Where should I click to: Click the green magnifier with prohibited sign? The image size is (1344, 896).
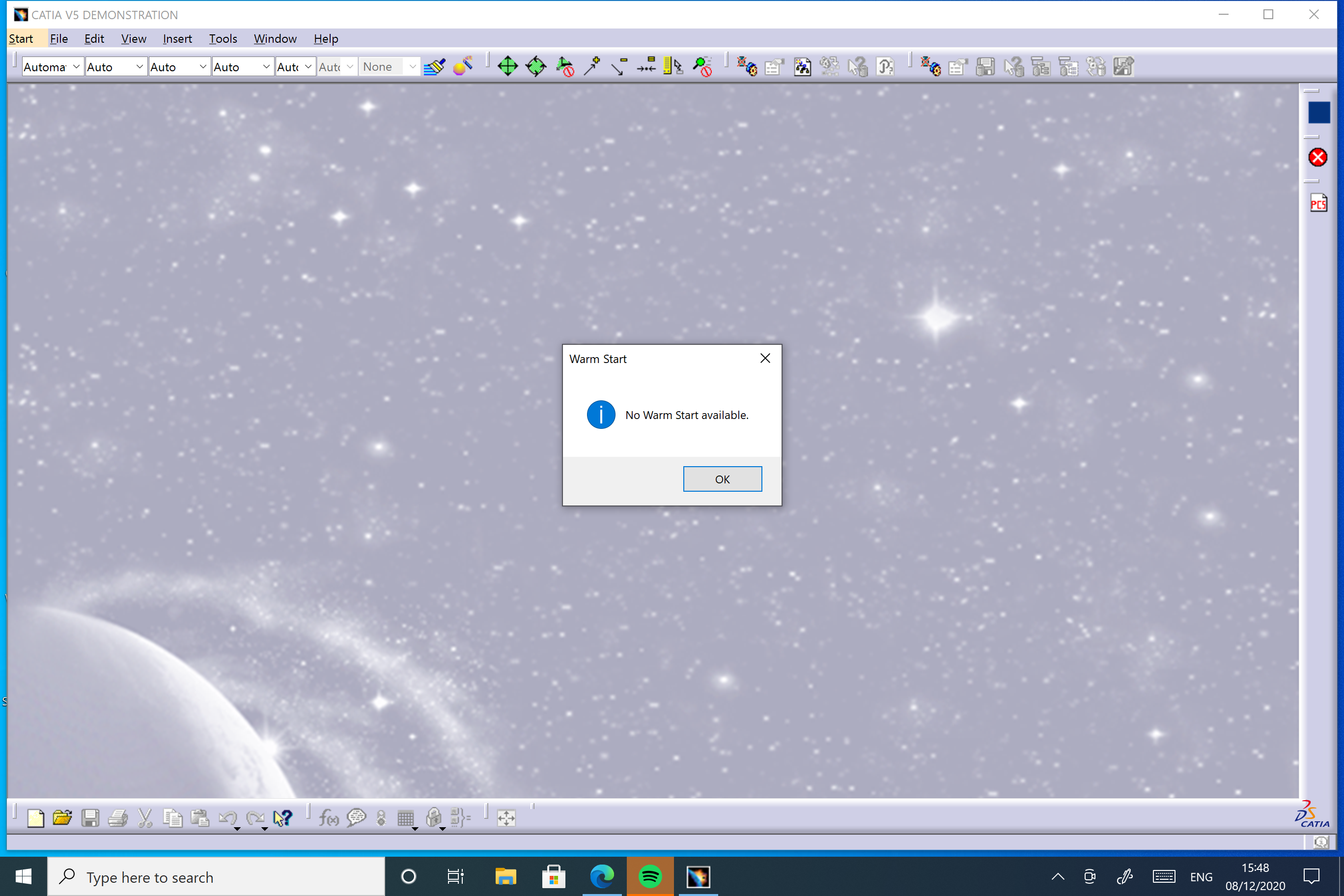coord(703,67)
